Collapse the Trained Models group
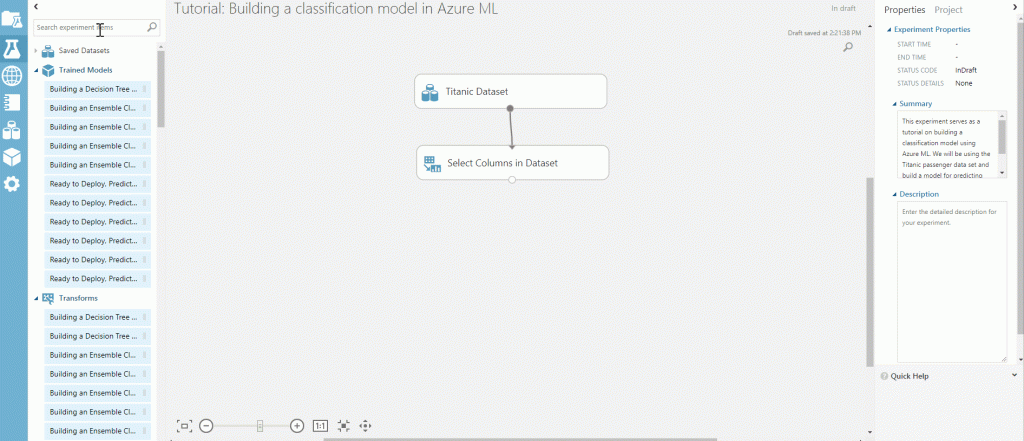1024x441 pixels. coord(37,70)
